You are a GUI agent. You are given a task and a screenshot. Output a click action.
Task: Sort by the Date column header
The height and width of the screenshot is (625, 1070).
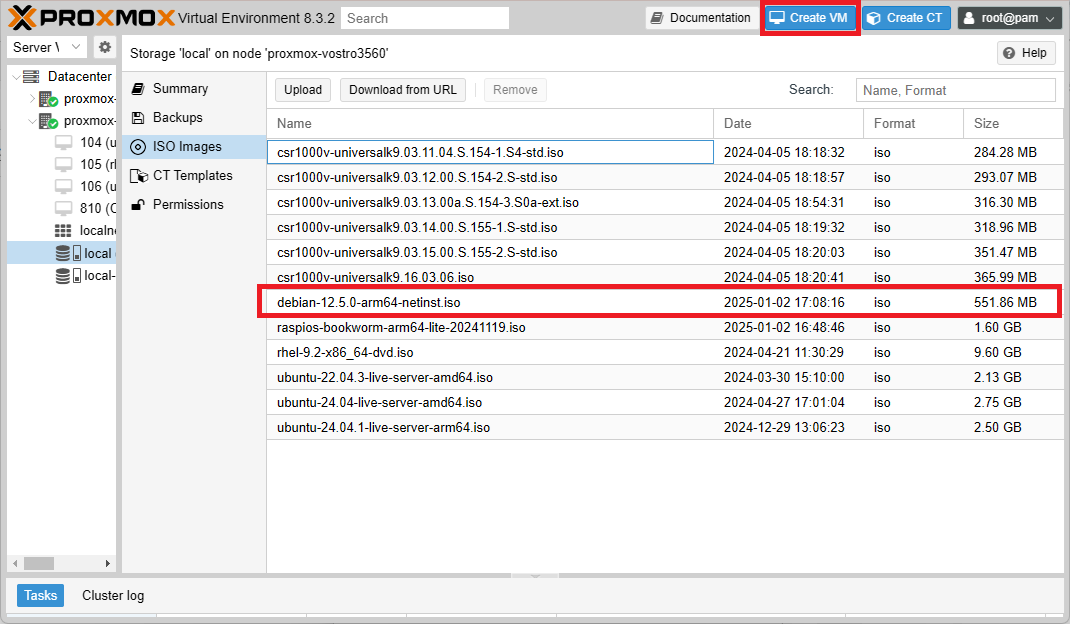(x=788, y=123)
